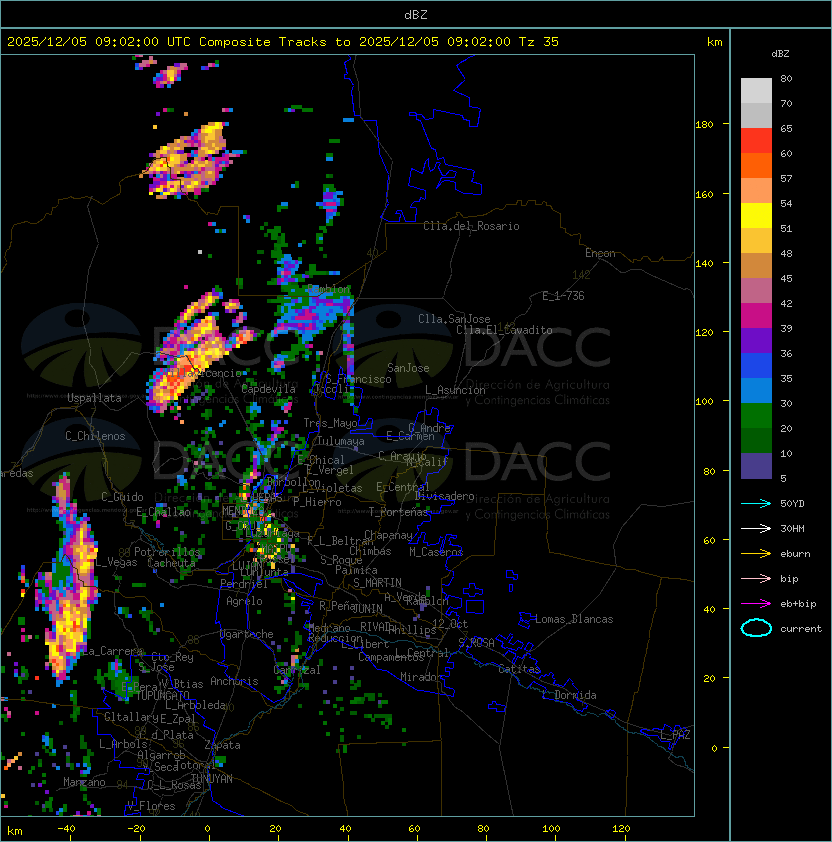Click the 'dBZ' heading above color scale
The image size is (832, 842).
780,54
